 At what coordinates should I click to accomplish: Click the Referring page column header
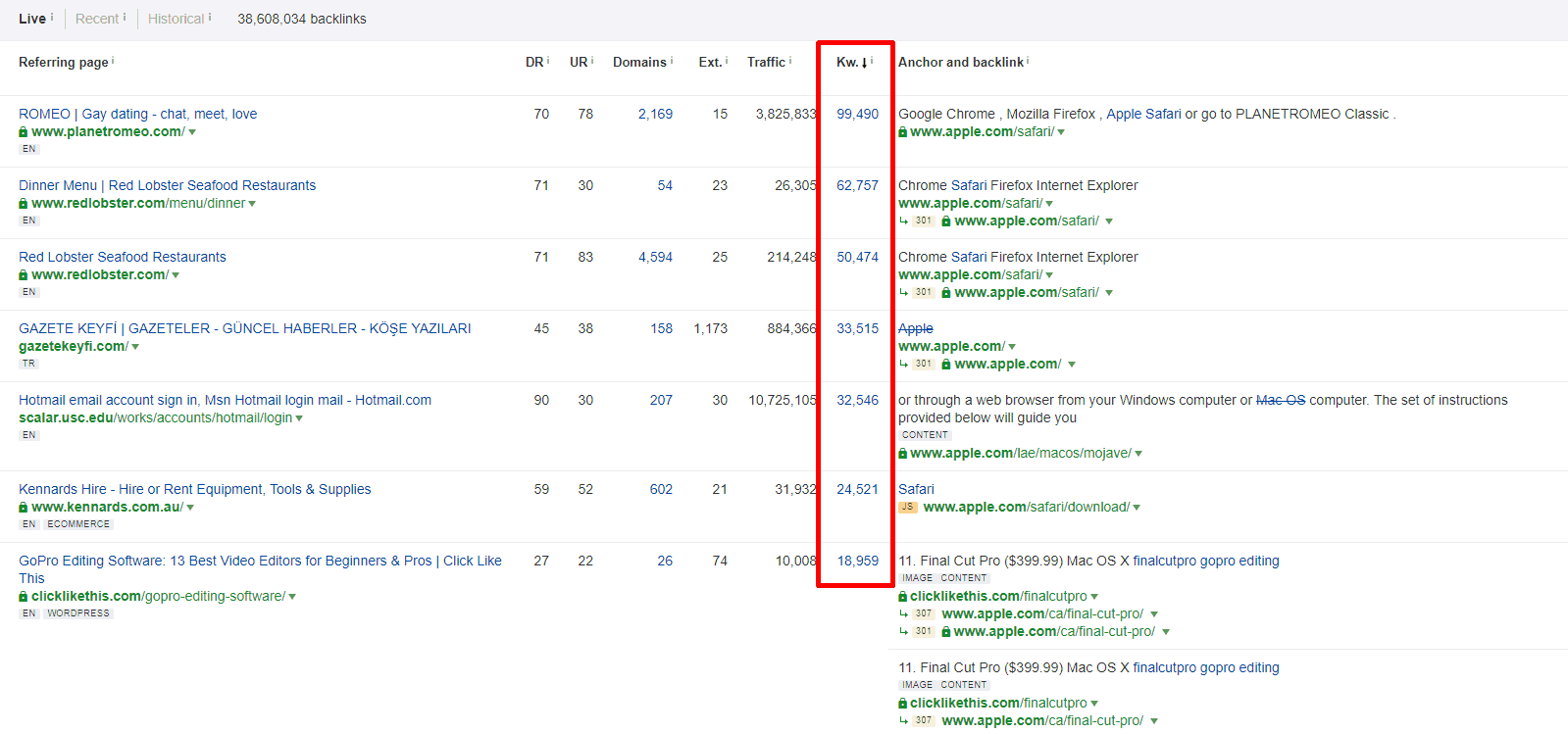64,62
